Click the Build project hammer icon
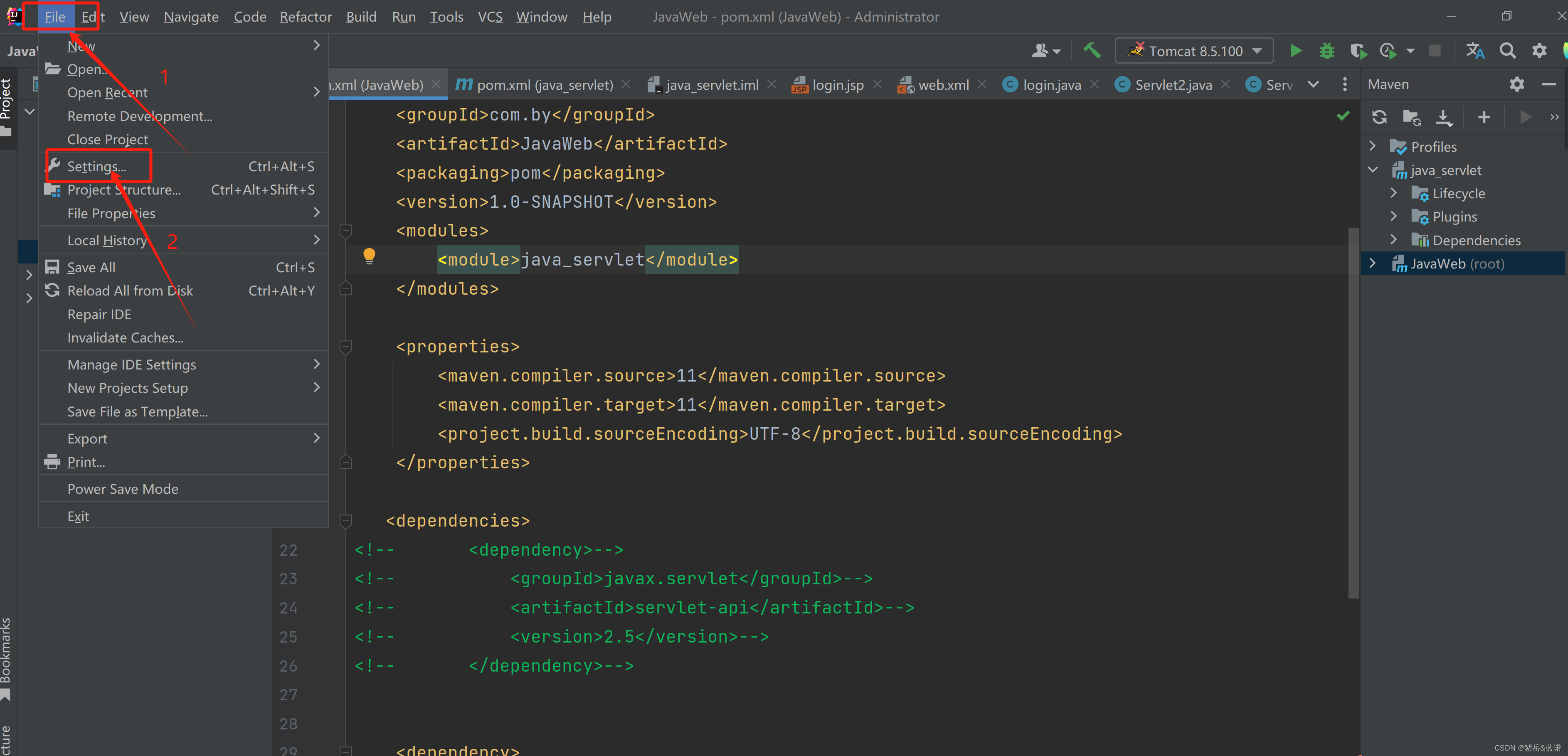 click(1092, 51)
